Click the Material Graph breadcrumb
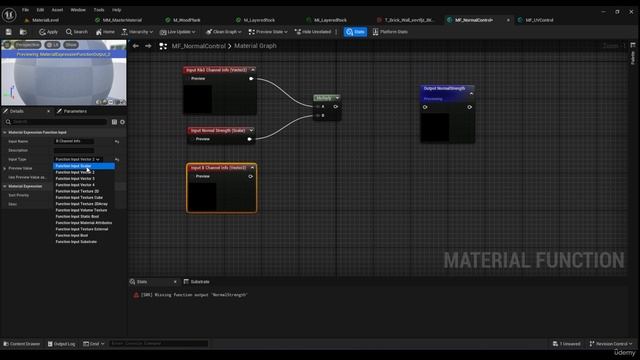Viewport: 640px width, 360px height. [x=255, y=46]
